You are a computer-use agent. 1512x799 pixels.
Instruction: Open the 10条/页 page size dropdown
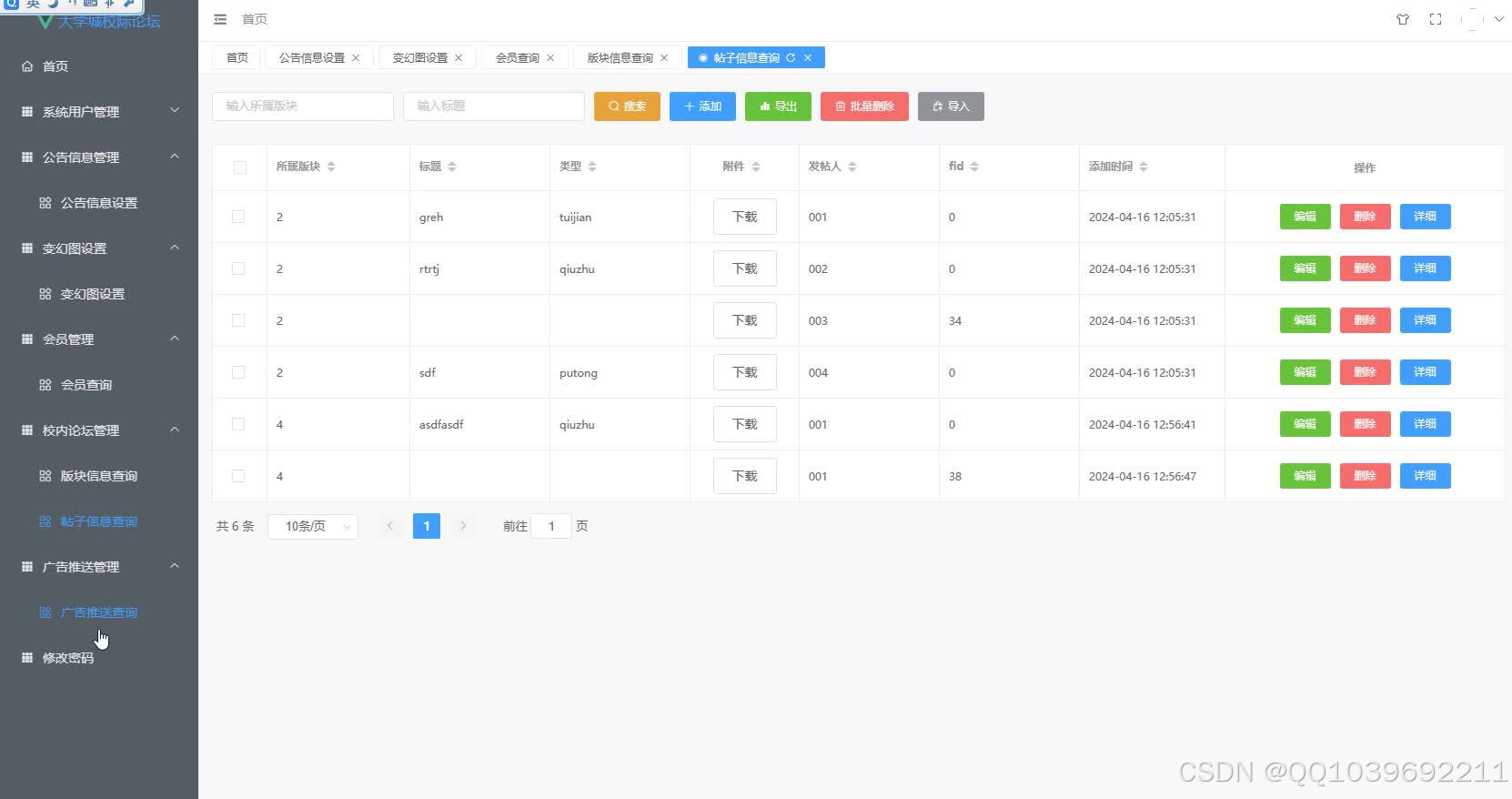click(x=313, y=526)
